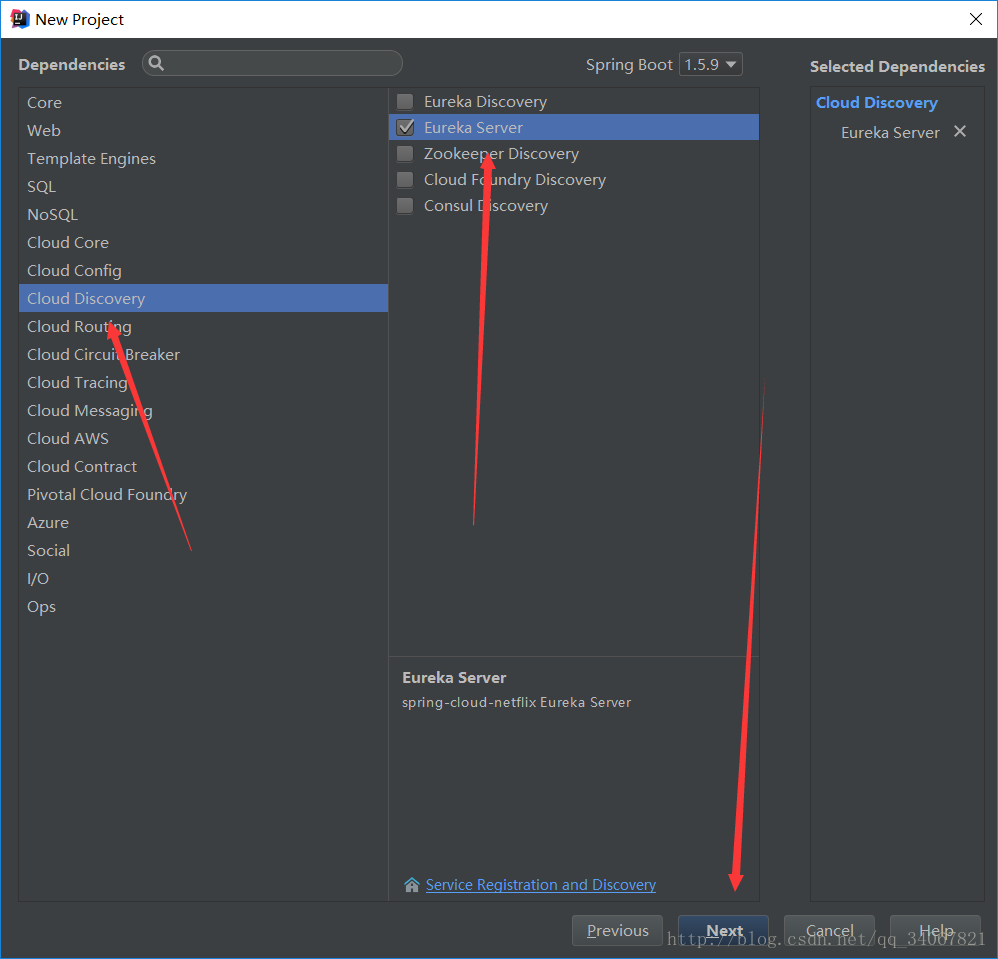Viewport: 998px width, 959px height.
Task: Click the Cloud Foundry Discovery label
Action: coord(515,180)
